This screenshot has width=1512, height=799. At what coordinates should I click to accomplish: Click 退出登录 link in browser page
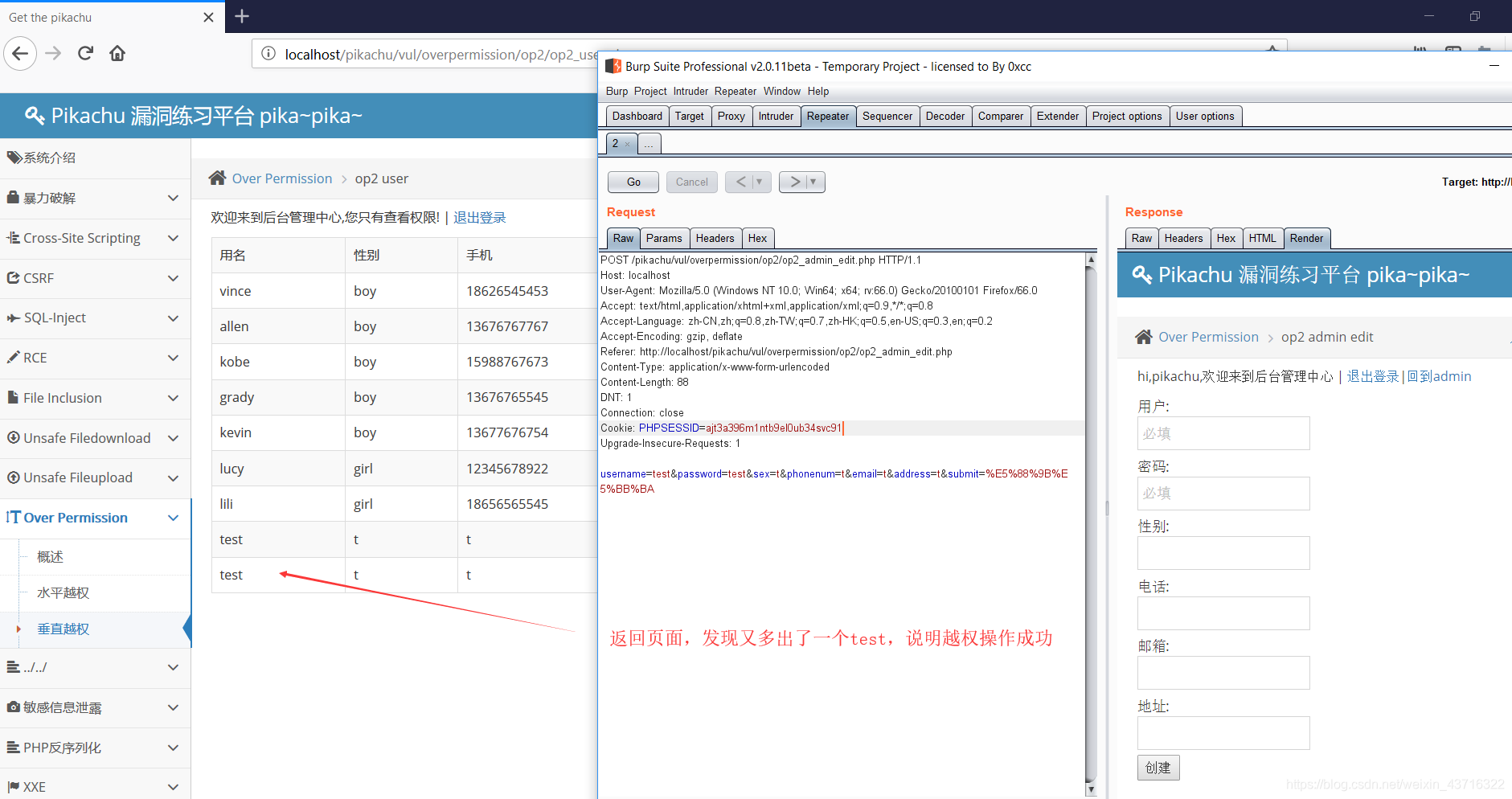[480, 217]
